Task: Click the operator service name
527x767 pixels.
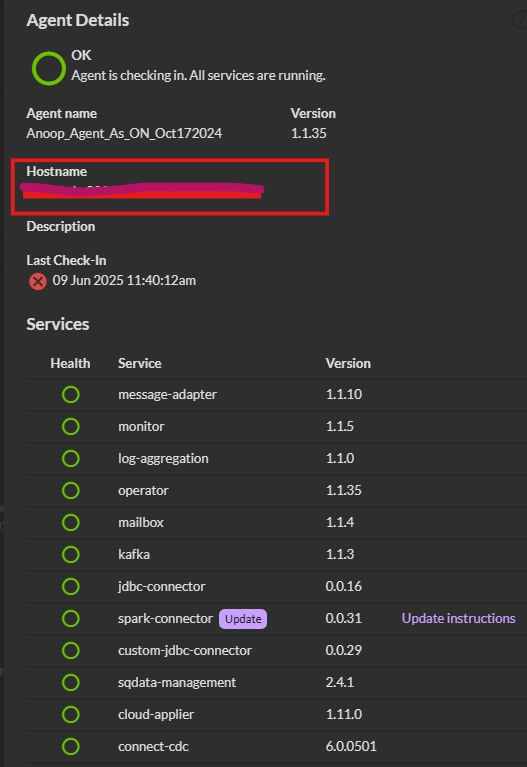Action: pos(143,491)
